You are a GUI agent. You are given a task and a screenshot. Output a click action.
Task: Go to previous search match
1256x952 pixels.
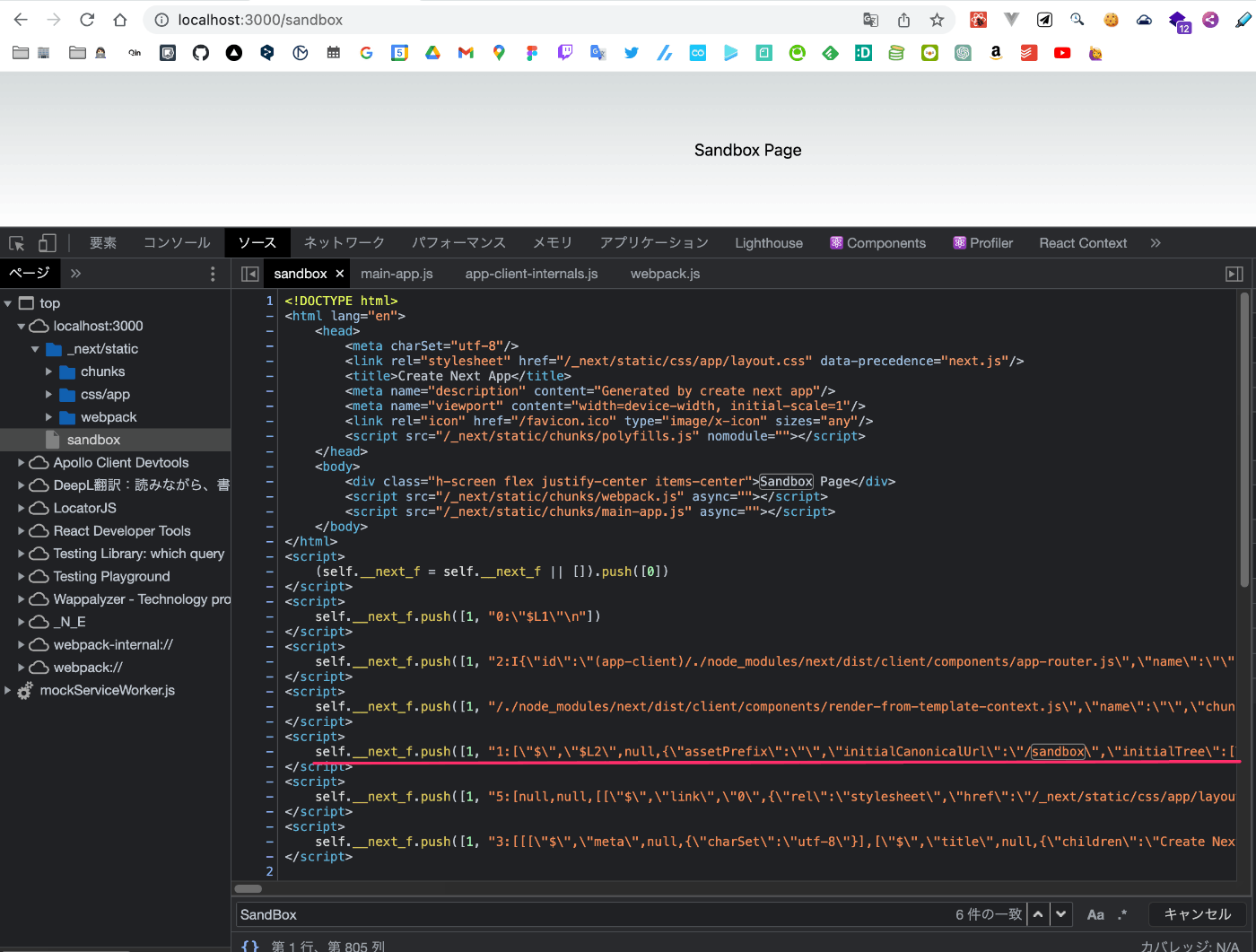coord(1038,914)
